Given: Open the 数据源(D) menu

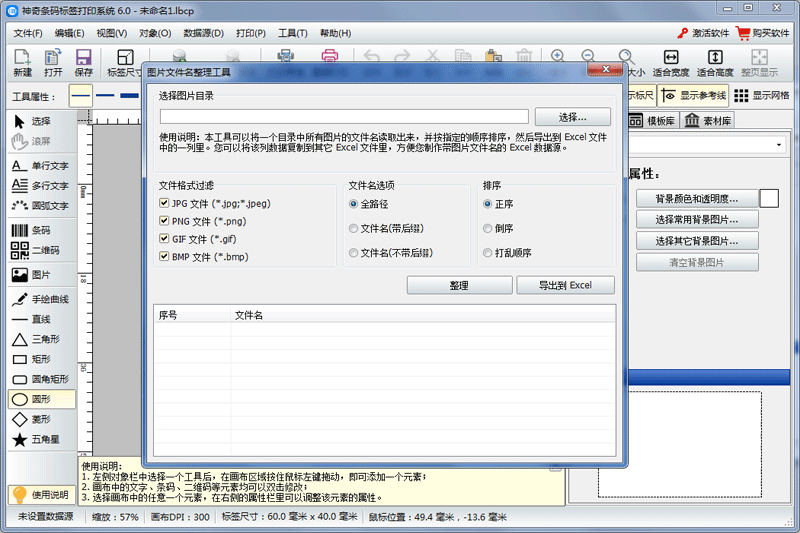Looking at the screenshot, I should tap(203, 32).
